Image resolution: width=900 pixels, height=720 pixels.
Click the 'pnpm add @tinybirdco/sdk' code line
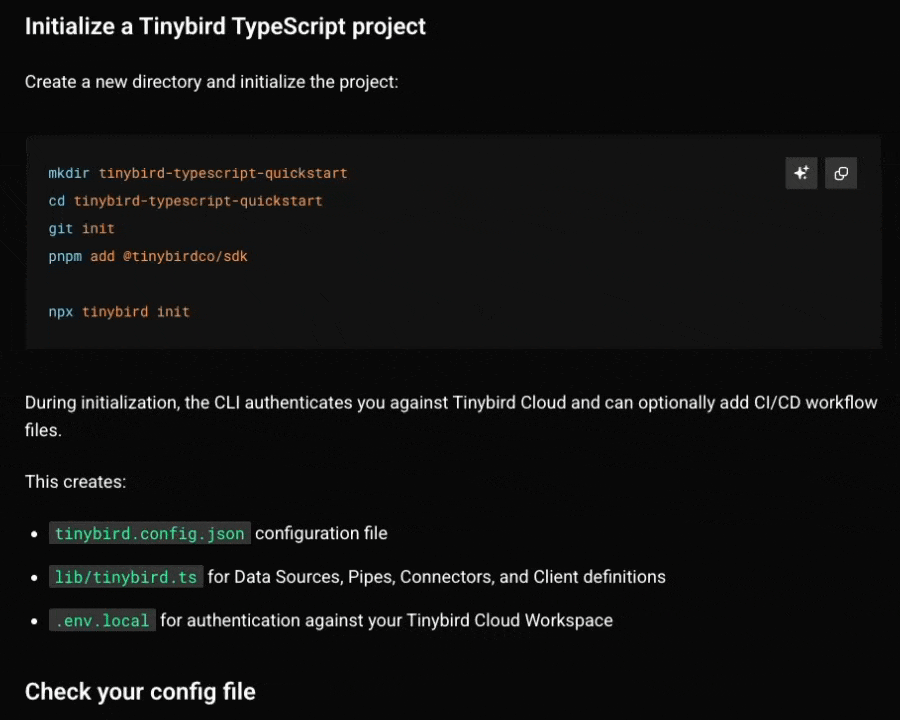[x=148, y=256]
